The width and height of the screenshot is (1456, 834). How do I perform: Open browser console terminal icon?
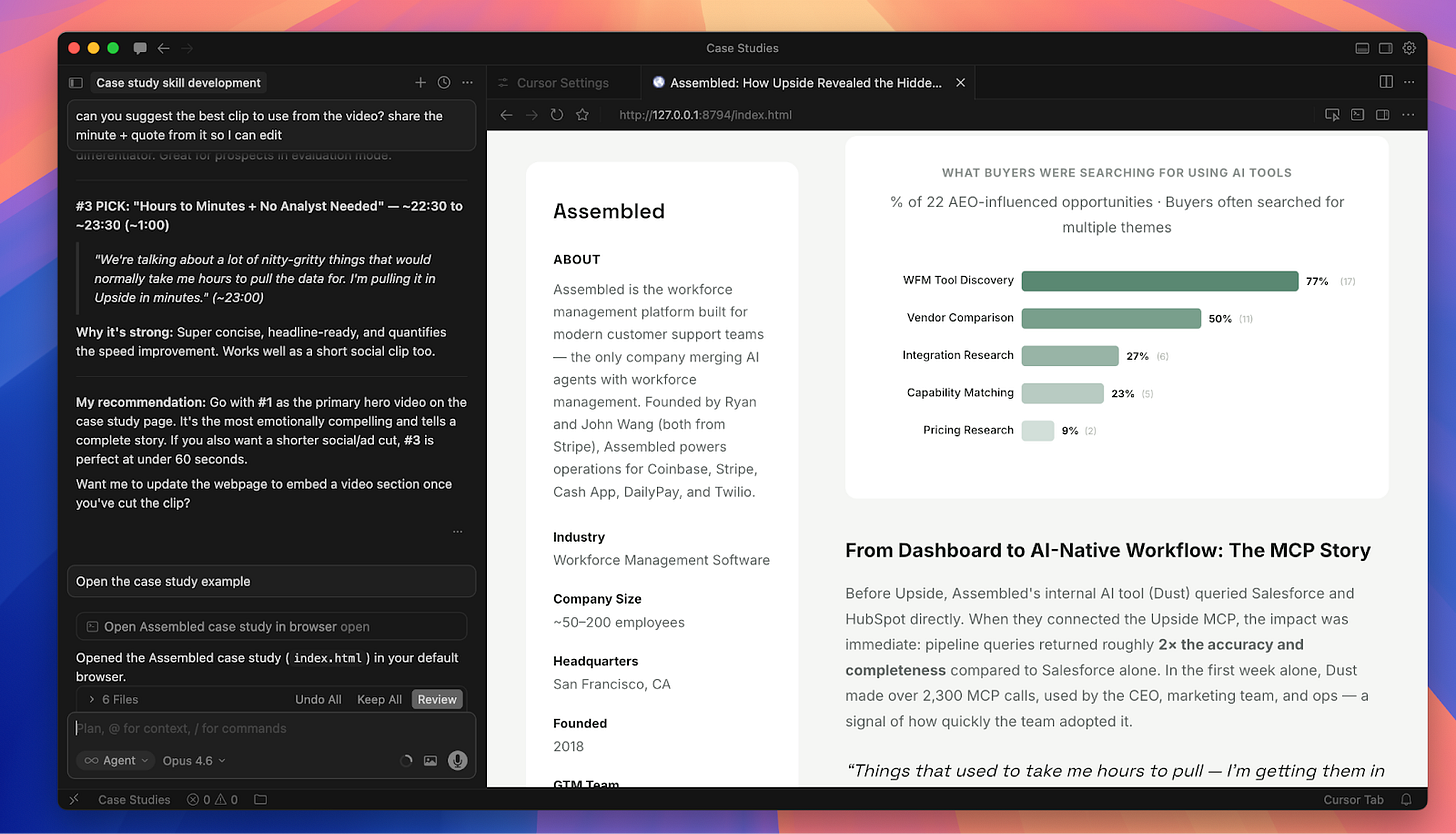click(1358, 115)
